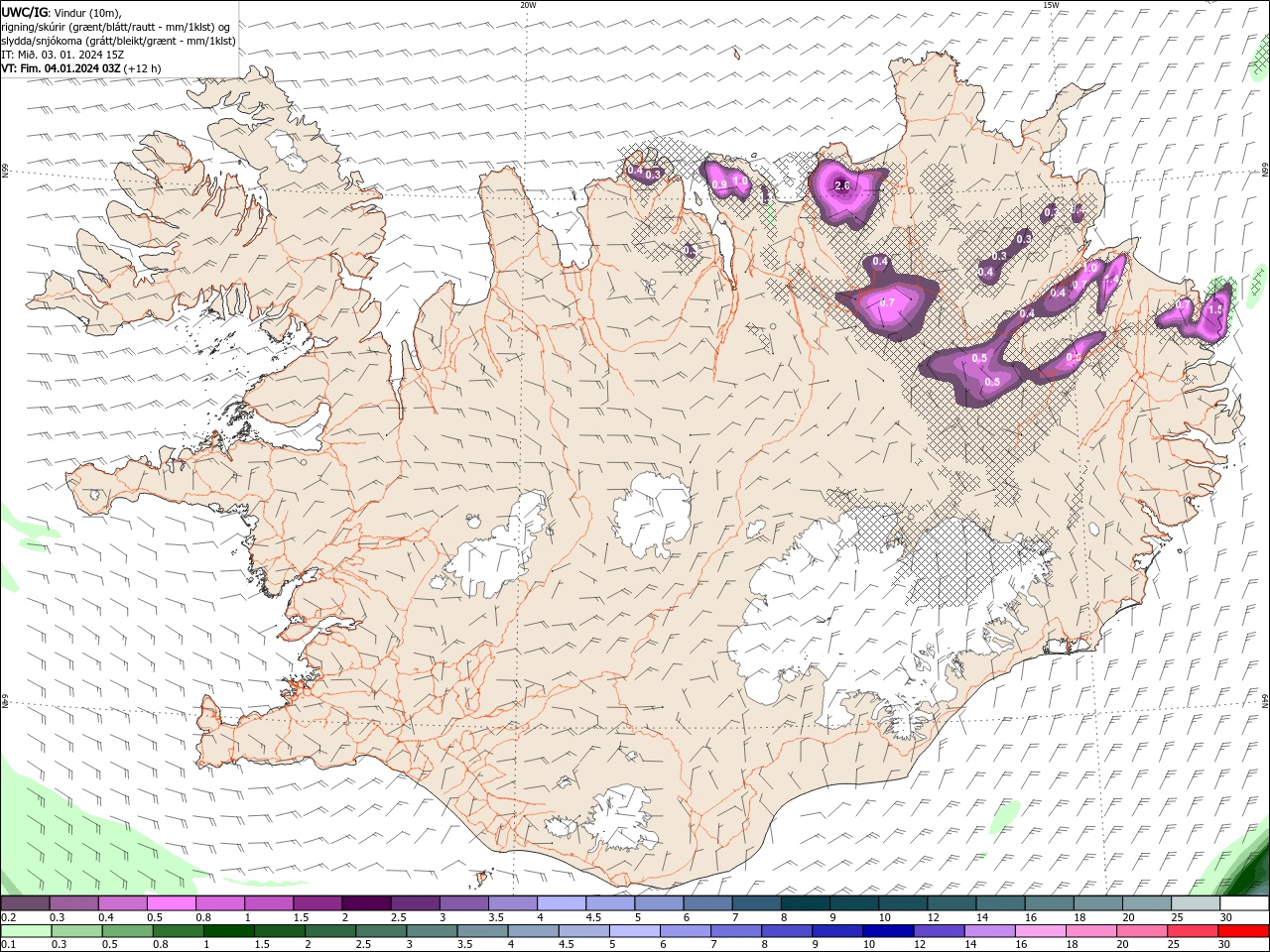The image size is (1270, 952).
Task: Pick the bright red swatch ending the lower row
Action: pyautogui.click(x=1244, y=931)
